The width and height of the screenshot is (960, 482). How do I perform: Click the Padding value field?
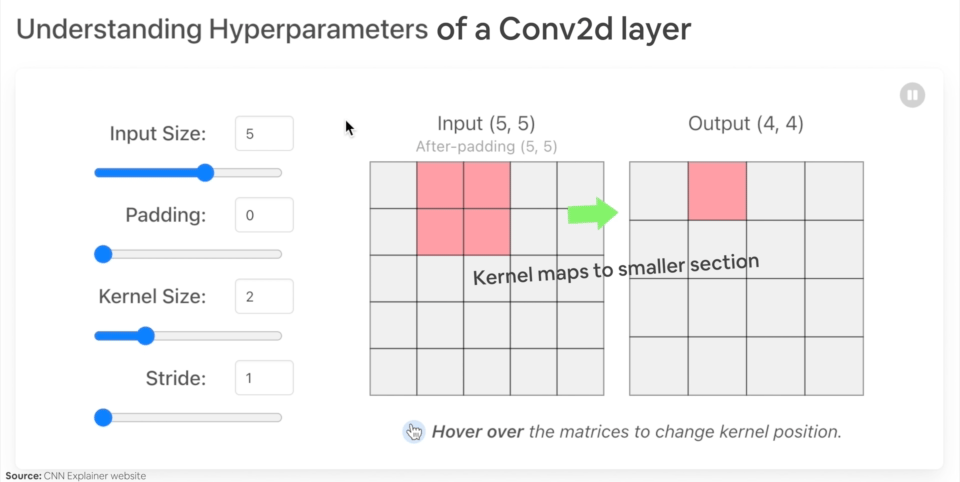click(264, 215)
